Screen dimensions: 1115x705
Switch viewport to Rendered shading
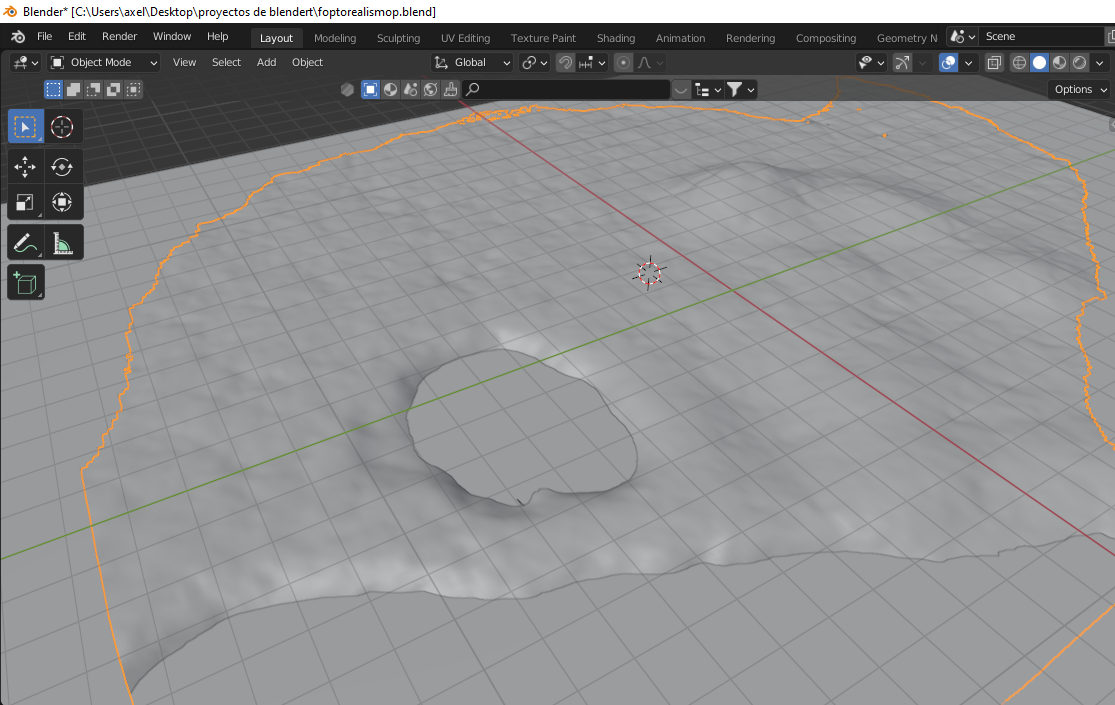[x=1079, y=63]
